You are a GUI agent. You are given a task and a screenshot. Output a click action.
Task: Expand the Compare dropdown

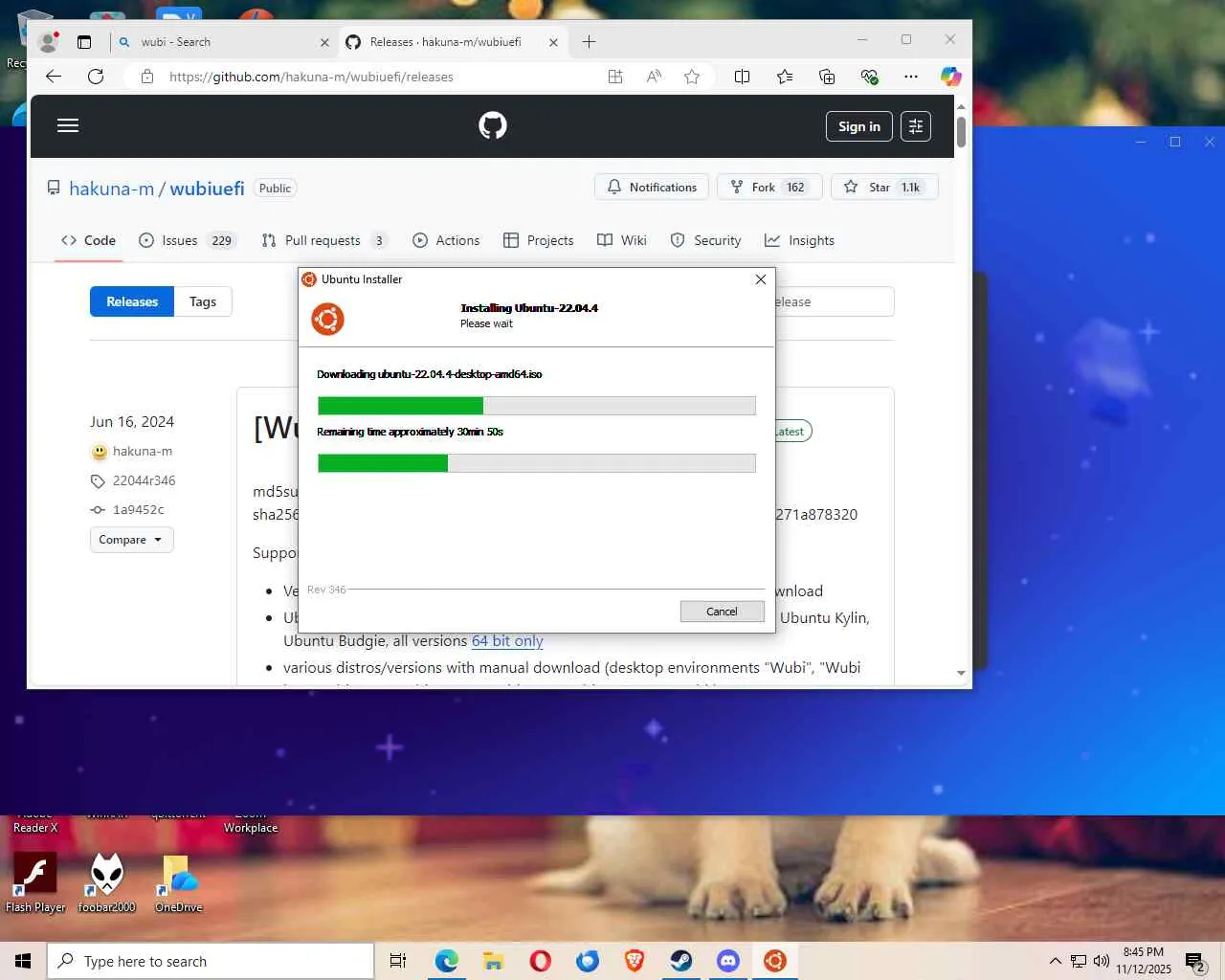pyautogui.click(x=131, y=540)
